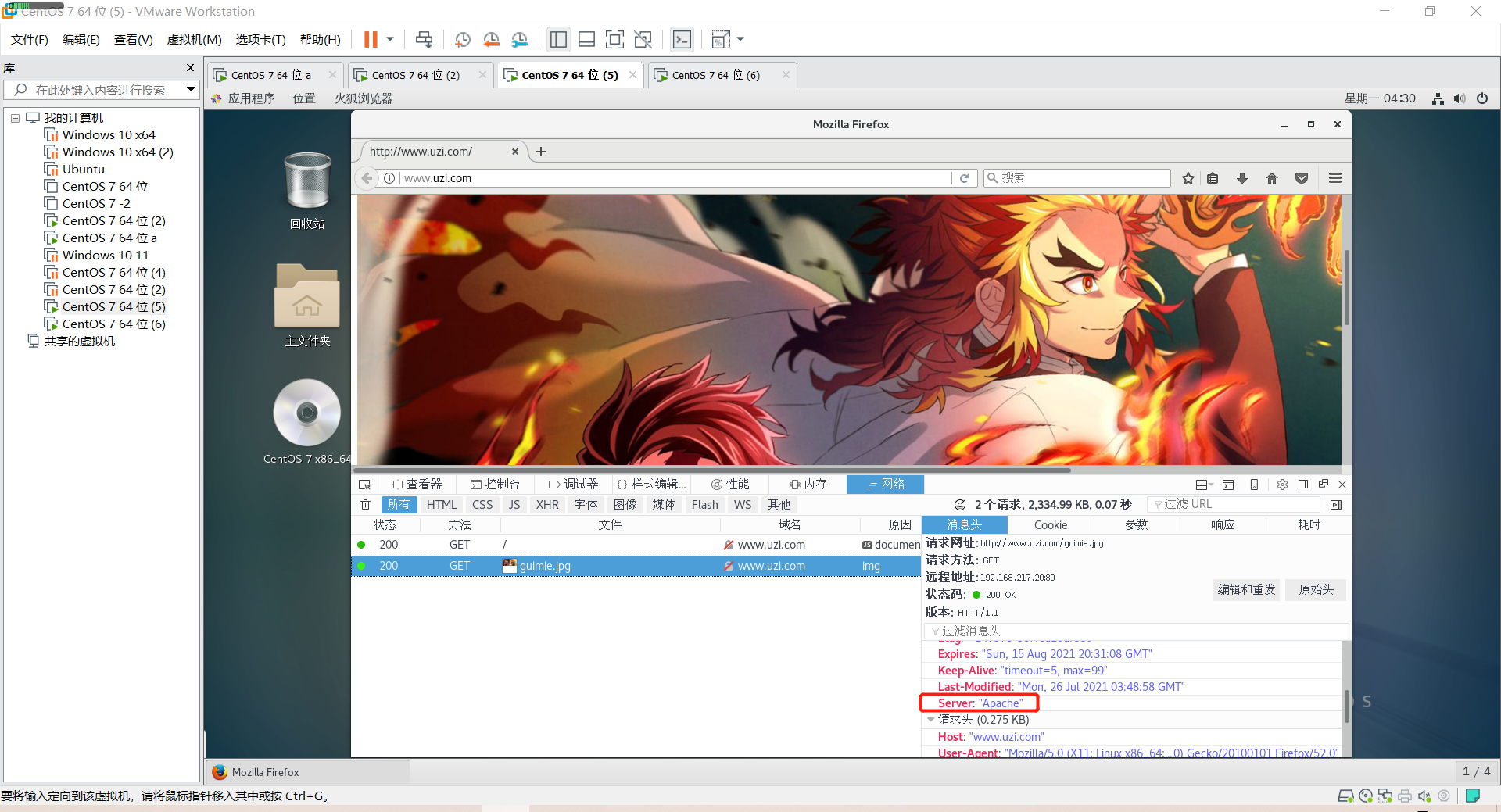Toggle the VMware library sidebar view
The image size is (1501, 812).
[x=558, y=40]
